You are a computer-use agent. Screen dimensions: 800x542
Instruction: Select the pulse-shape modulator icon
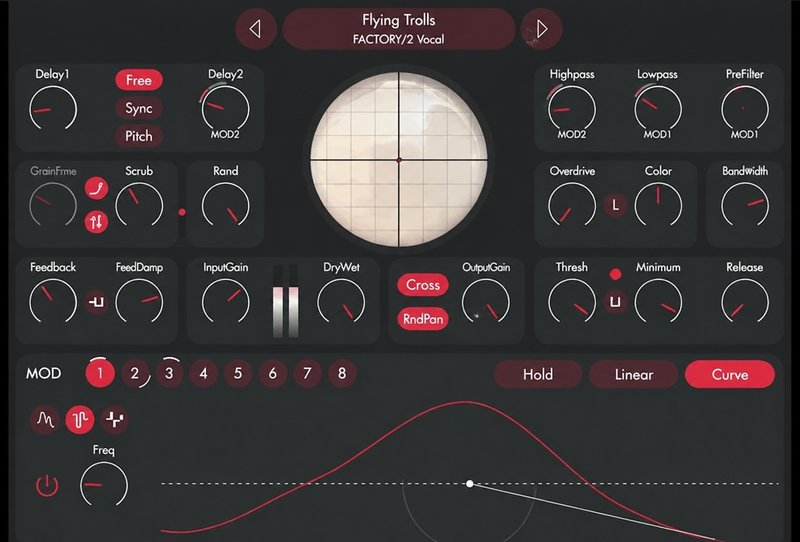pos(80,420)
